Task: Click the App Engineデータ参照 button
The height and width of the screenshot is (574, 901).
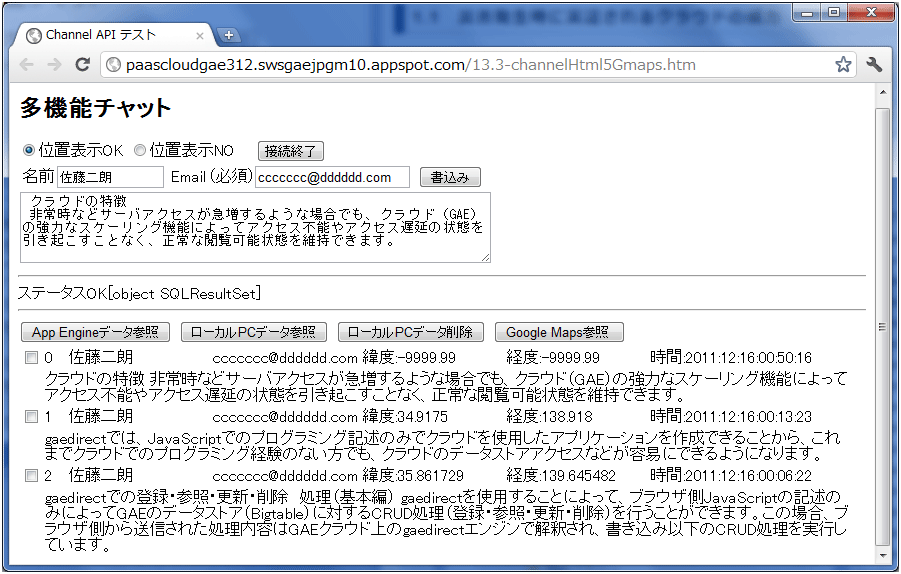Action: pyautogui.click(x=95, y=332)
